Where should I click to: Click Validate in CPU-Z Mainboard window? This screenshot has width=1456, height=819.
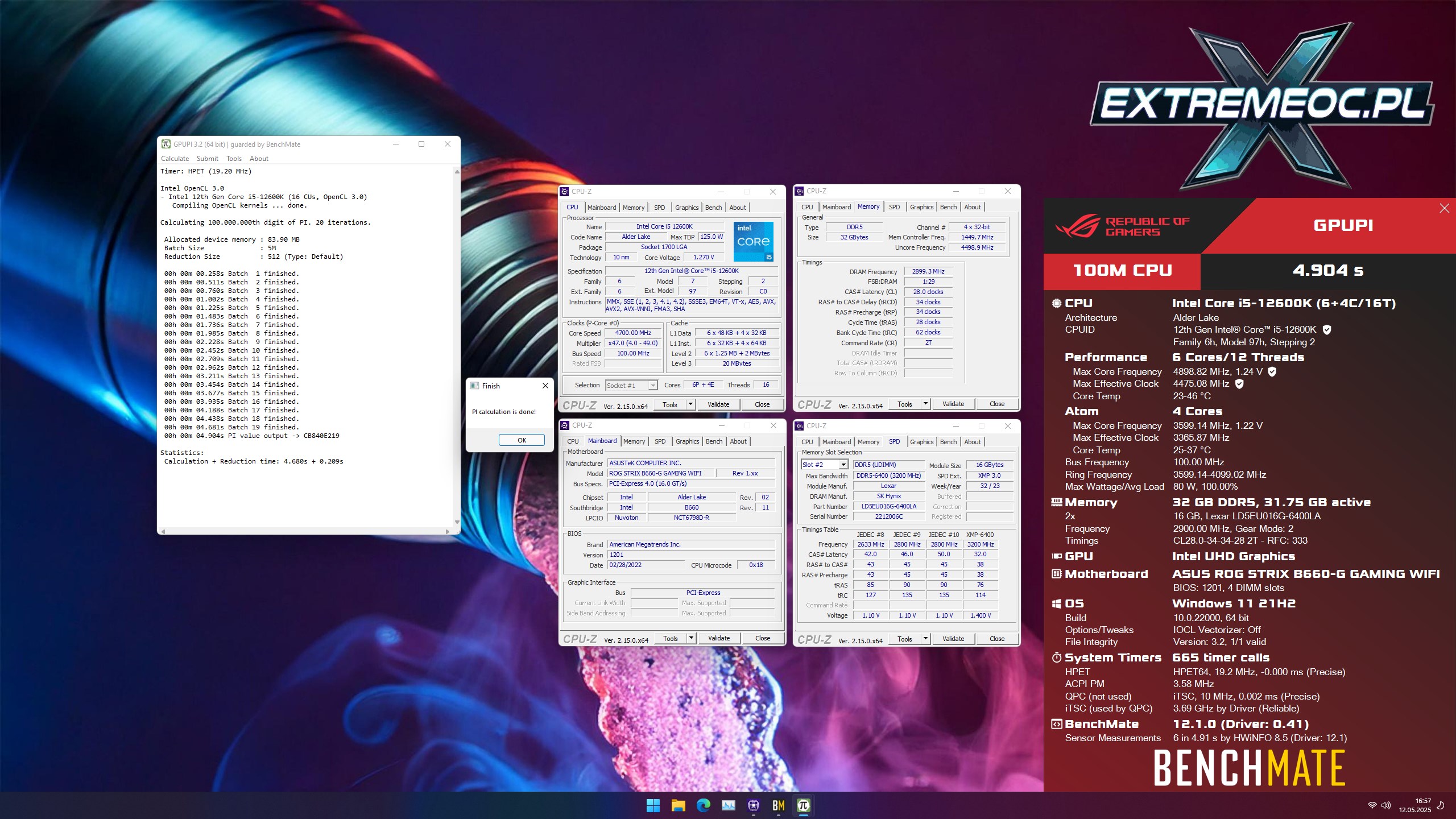coord(719,638)
